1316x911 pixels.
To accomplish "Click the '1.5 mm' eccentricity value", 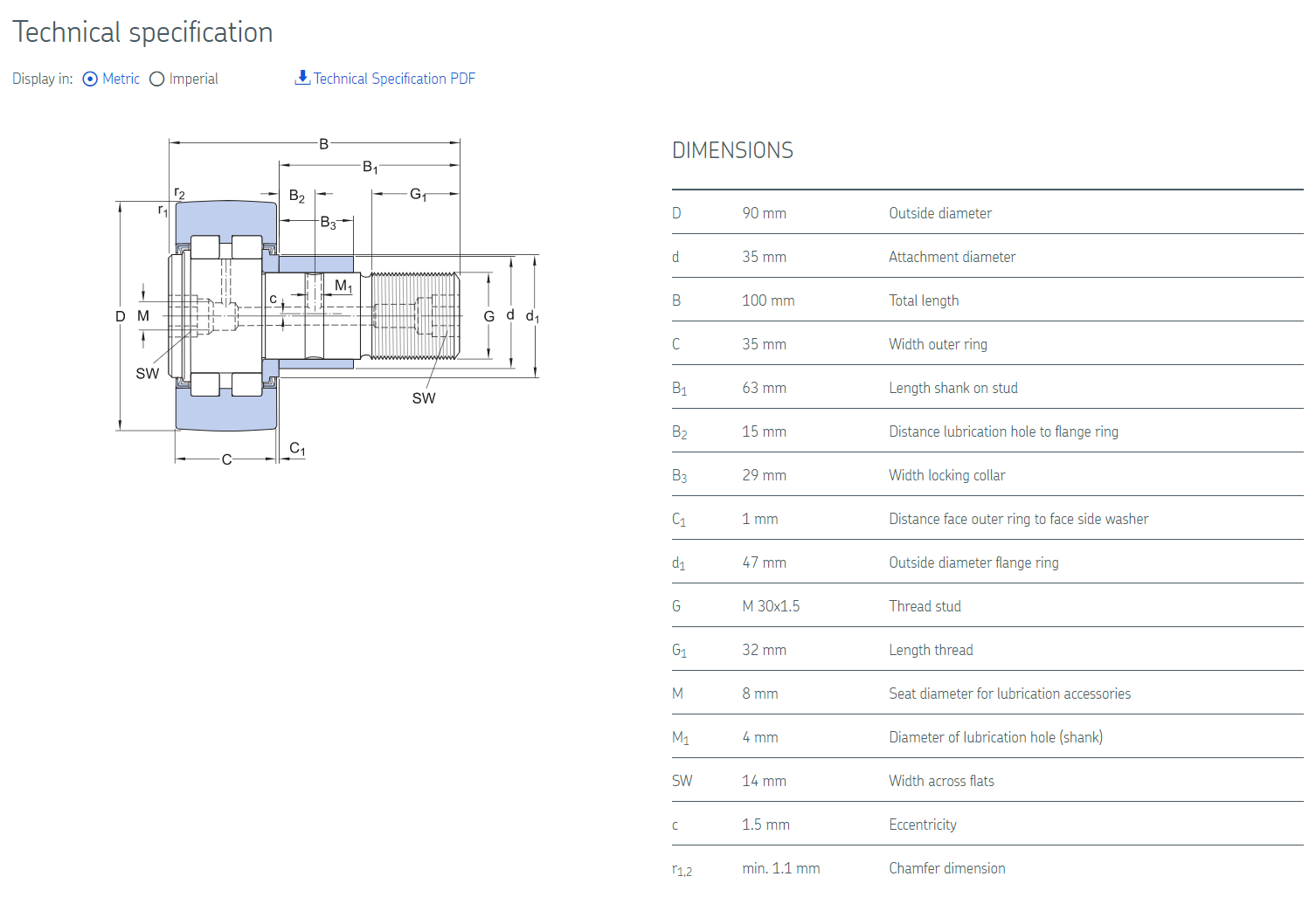I will [765, 825].
